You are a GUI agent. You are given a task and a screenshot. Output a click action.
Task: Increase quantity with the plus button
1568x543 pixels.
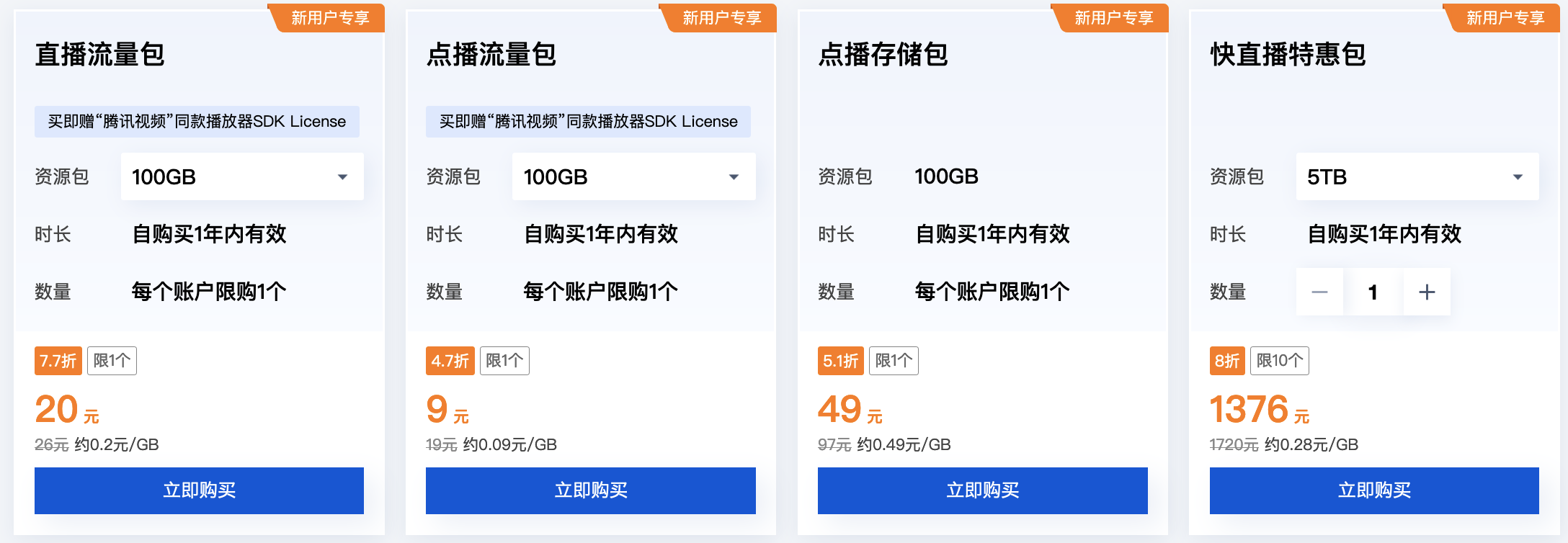click(x=1427, y=292)
